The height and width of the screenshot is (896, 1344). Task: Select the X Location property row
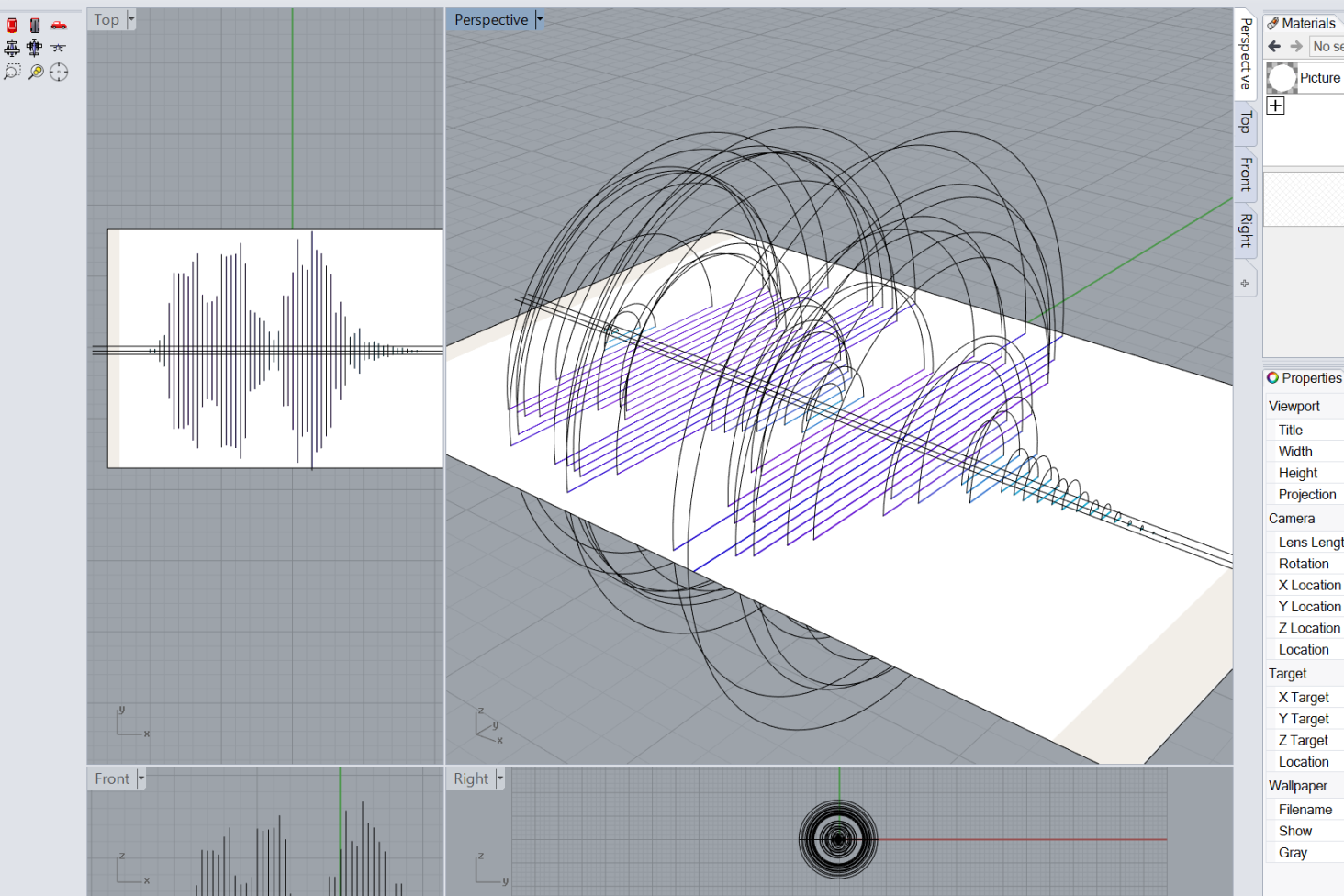point(1304,585)
